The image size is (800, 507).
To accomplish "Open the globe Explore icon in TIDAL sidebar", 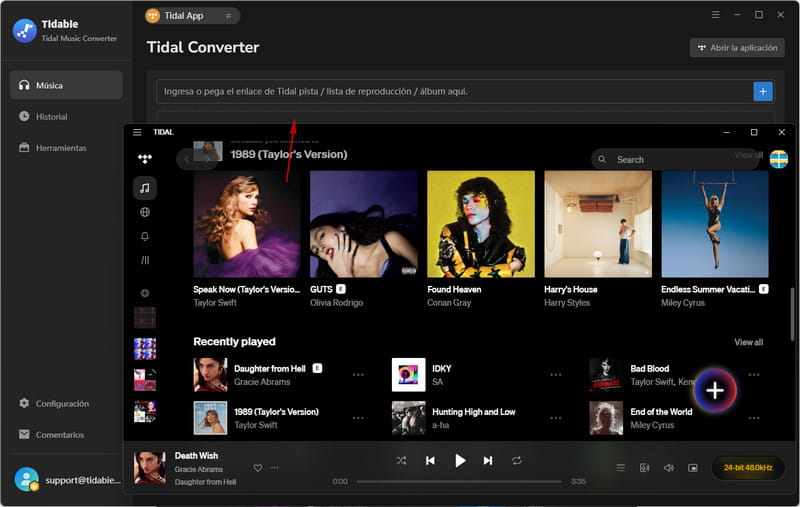I will pyautogui.click(x=145, y=212).
